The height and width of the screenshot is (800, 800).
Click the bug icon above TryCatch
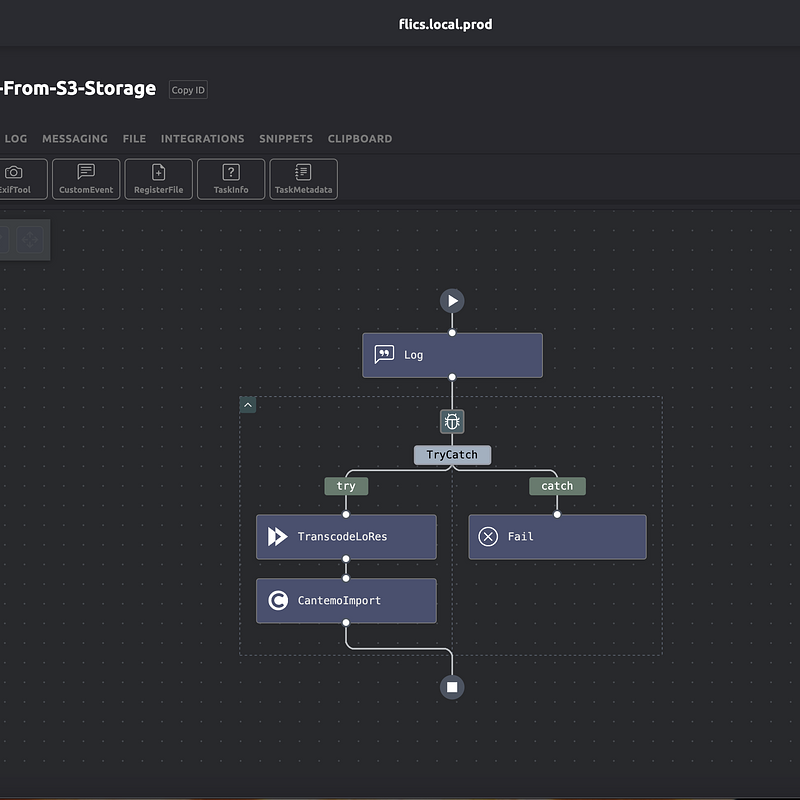(x=452, y=422)
